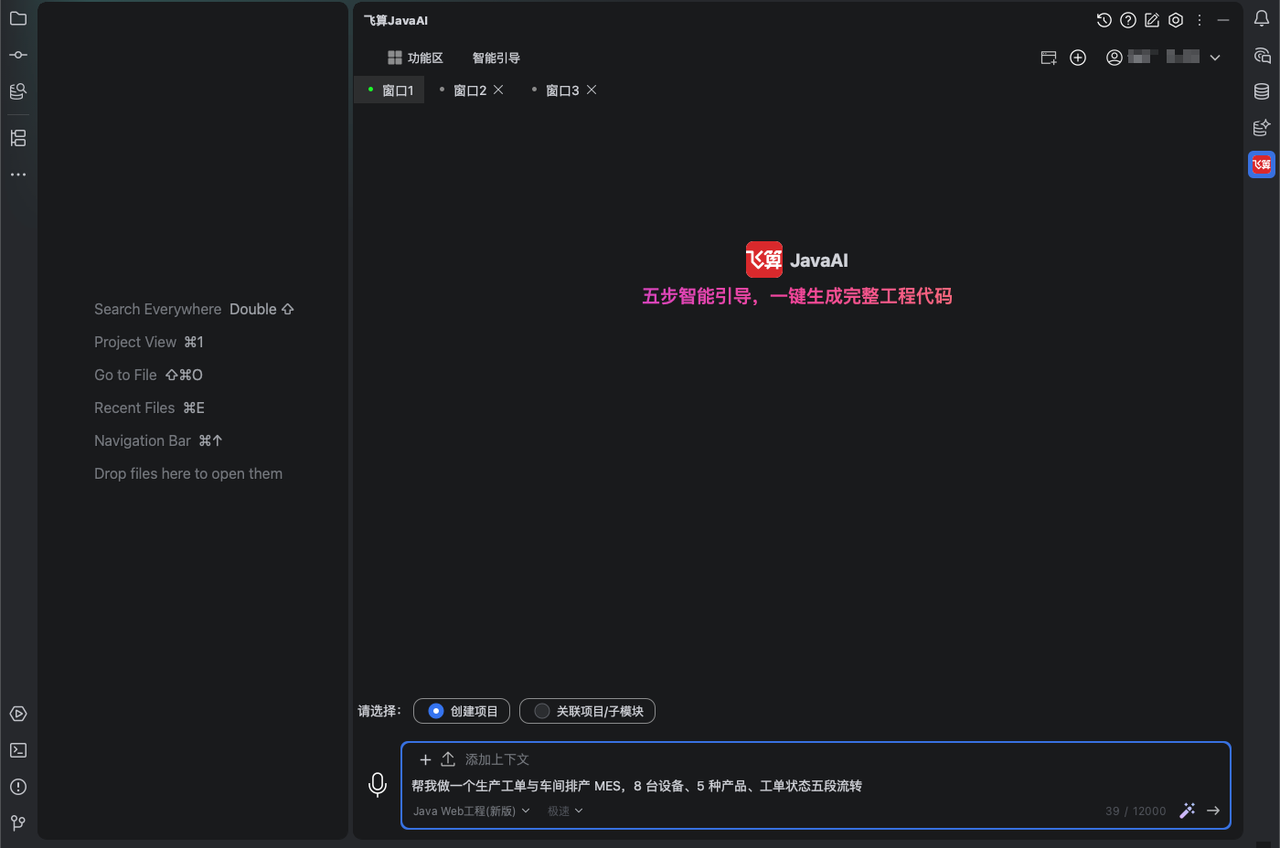
Task: Select the 关联项目/子模块 radio option
Action: point(587,711)
